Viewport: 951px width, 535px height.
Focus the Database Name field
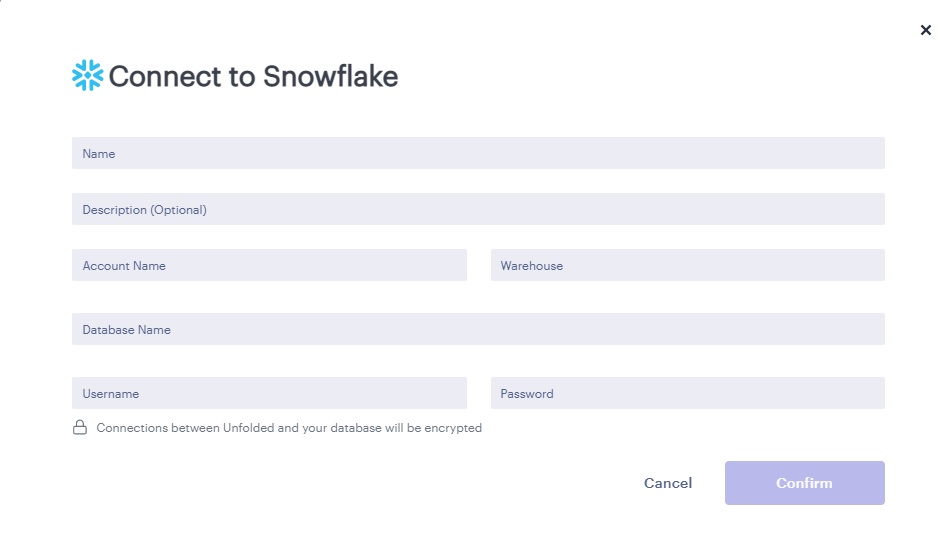[x=478, y=330]
